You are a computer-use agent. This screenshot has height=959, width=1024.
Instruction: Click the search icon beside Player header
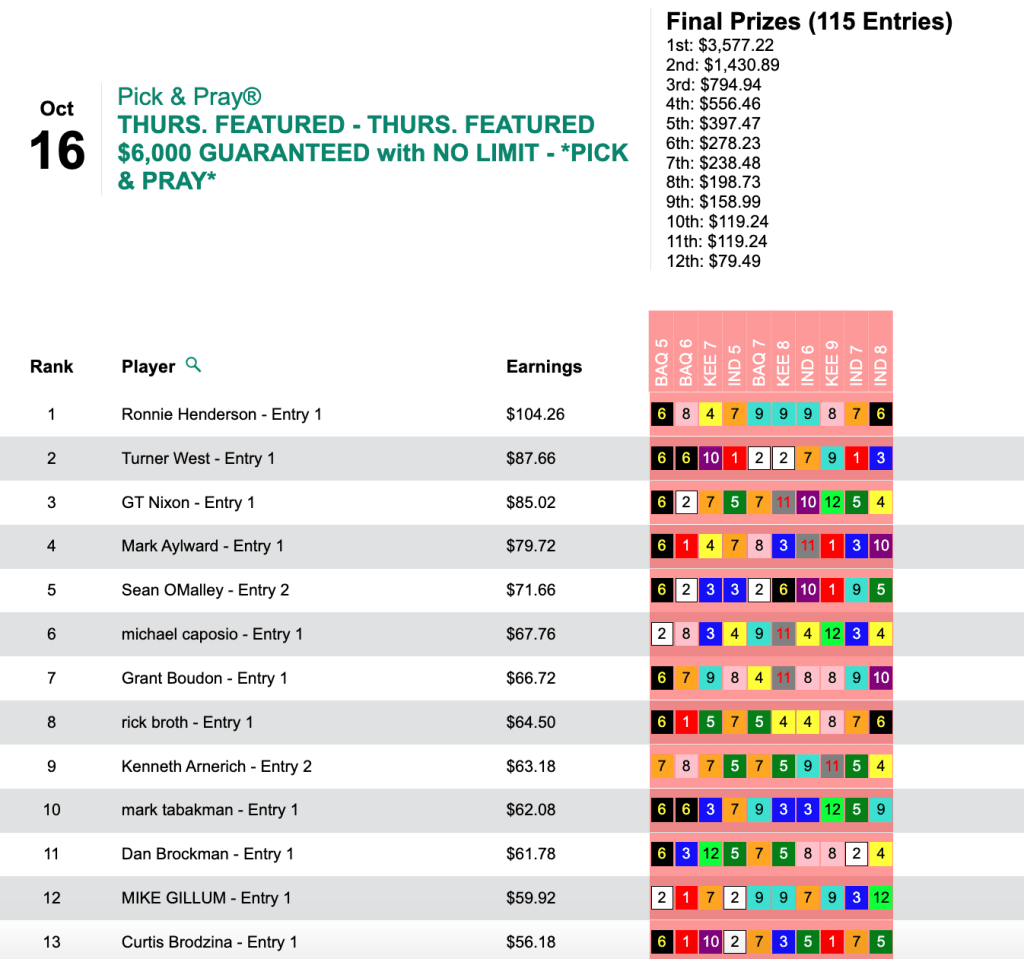point(194,365)
